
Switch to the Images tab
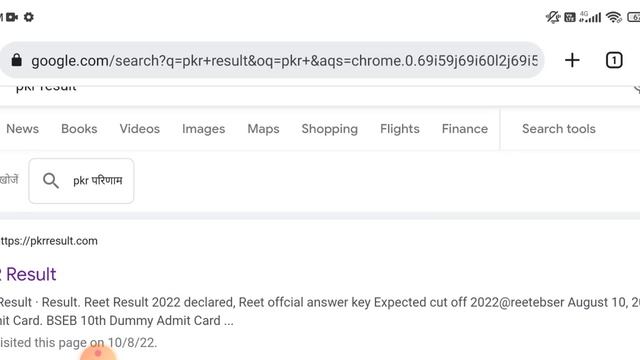(203, 129)
